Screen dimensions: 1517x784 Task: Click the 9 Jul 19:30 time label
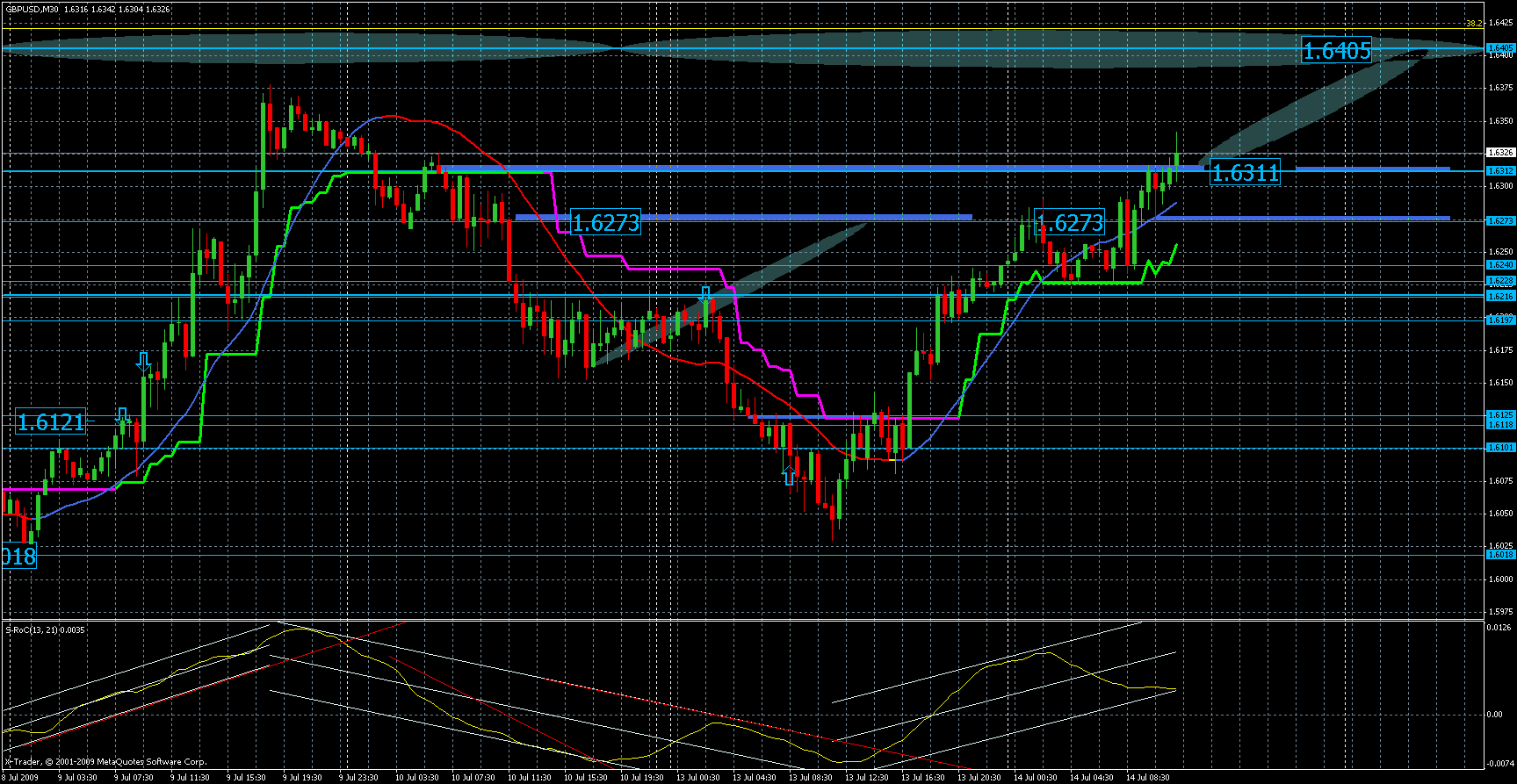point(302,778)
